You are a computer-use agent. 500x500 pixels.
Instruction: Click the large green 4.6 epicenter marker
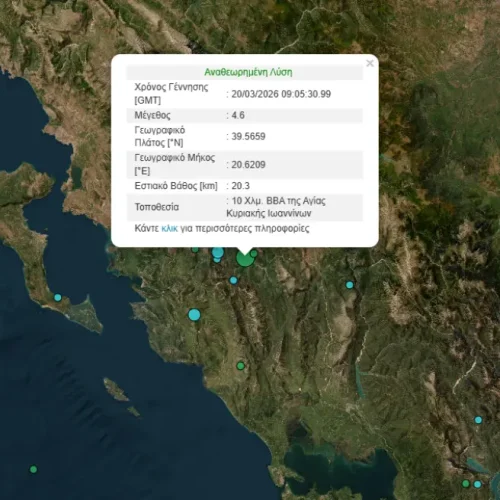[x=245, y=258]
